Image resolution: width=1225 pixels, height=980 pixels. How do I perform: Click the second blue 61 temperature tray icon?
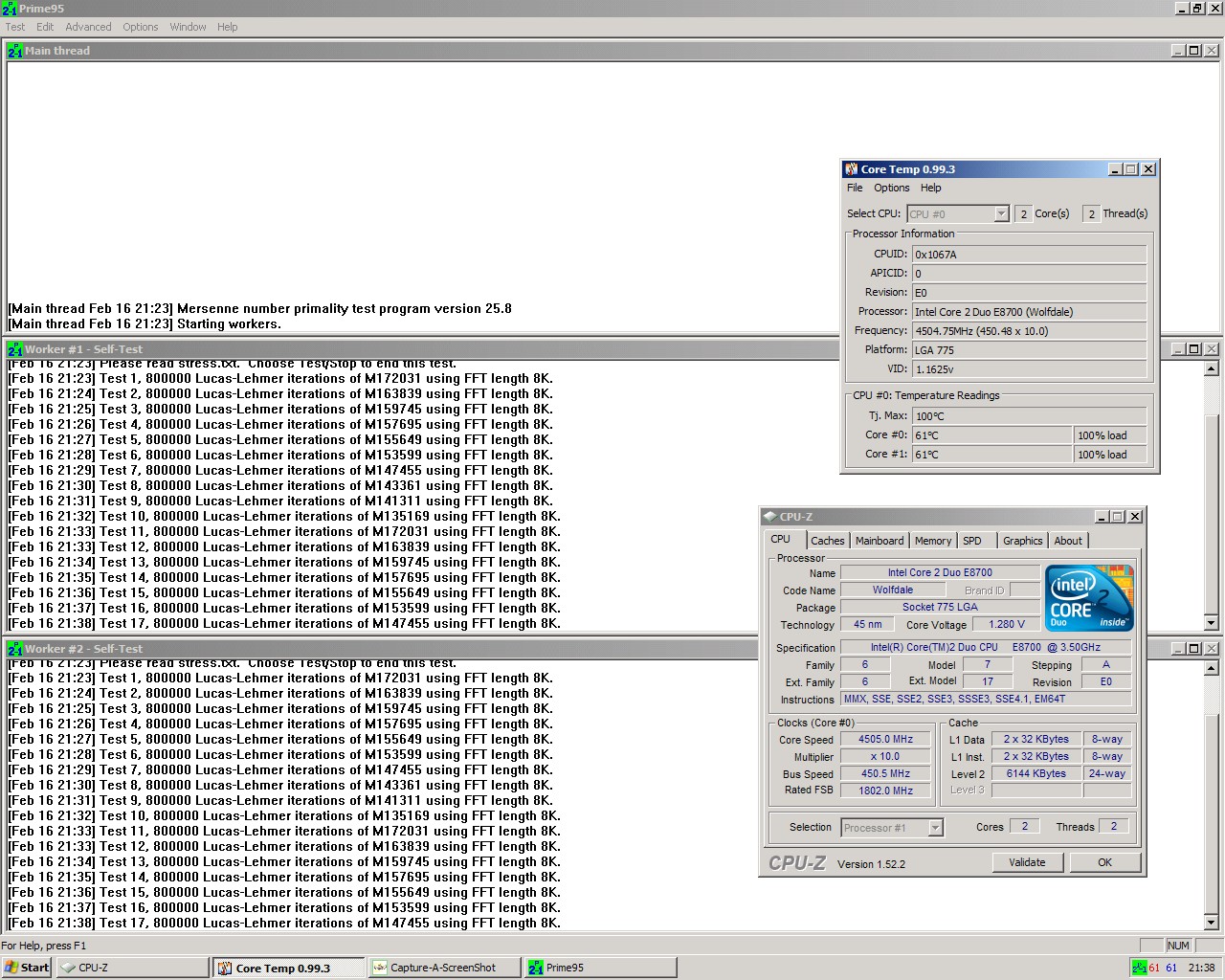tap(1171, 968)
